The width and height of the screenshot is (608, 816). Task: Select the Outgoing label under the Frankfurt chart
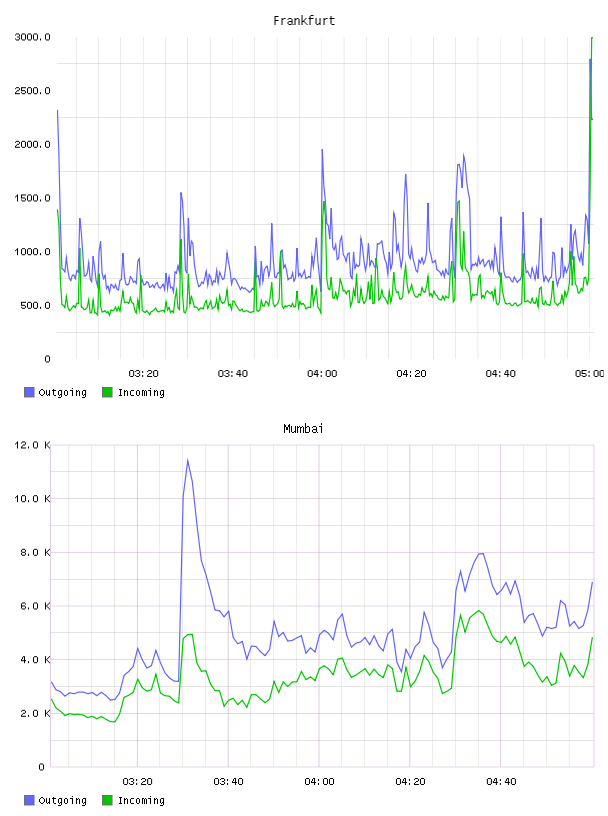point(62,392)
